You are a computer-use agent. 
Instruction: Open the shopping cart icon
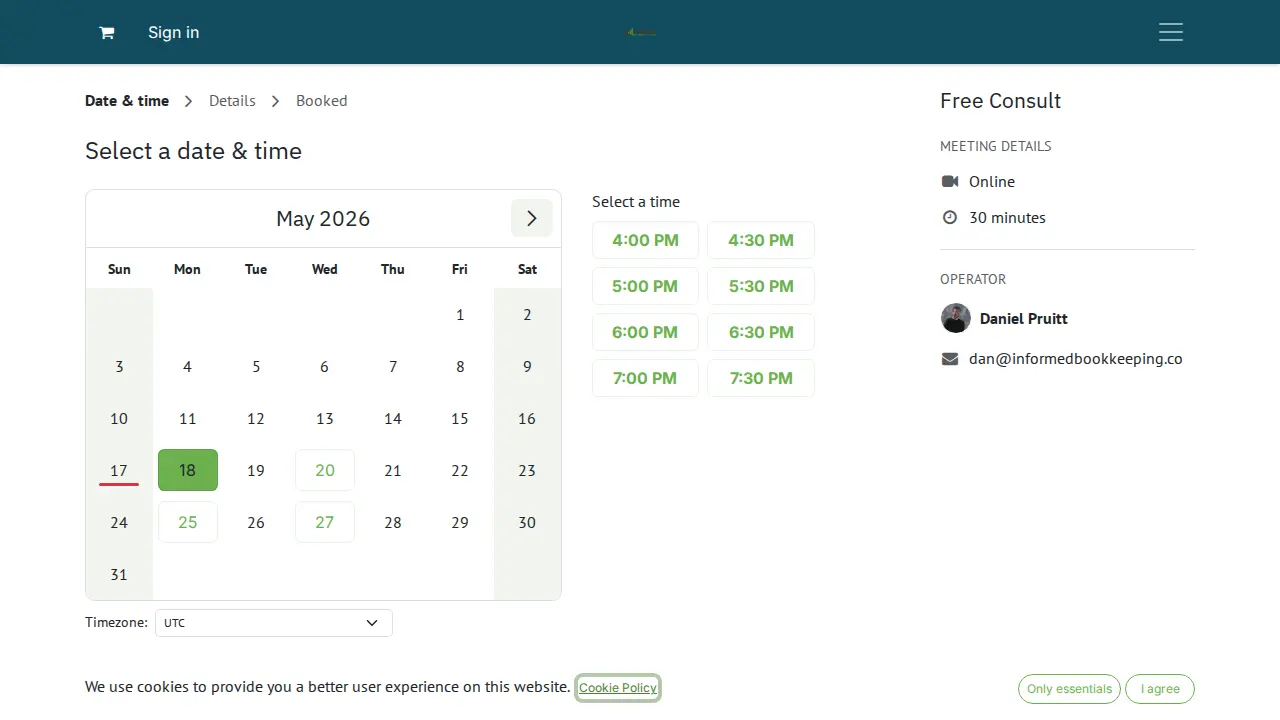106,32
